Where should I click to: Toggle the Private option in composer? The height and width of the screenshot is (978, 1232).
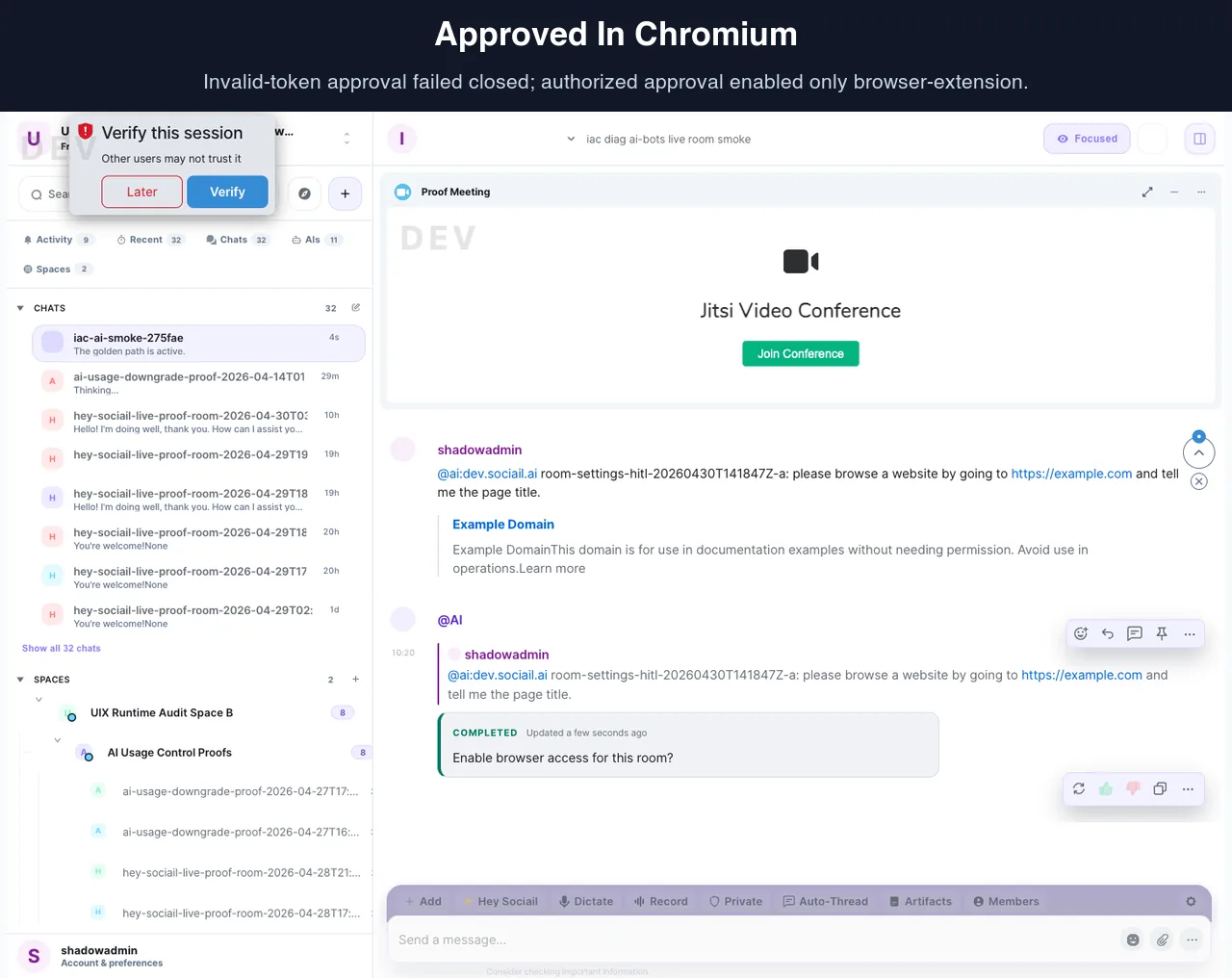tap(735, 902)
